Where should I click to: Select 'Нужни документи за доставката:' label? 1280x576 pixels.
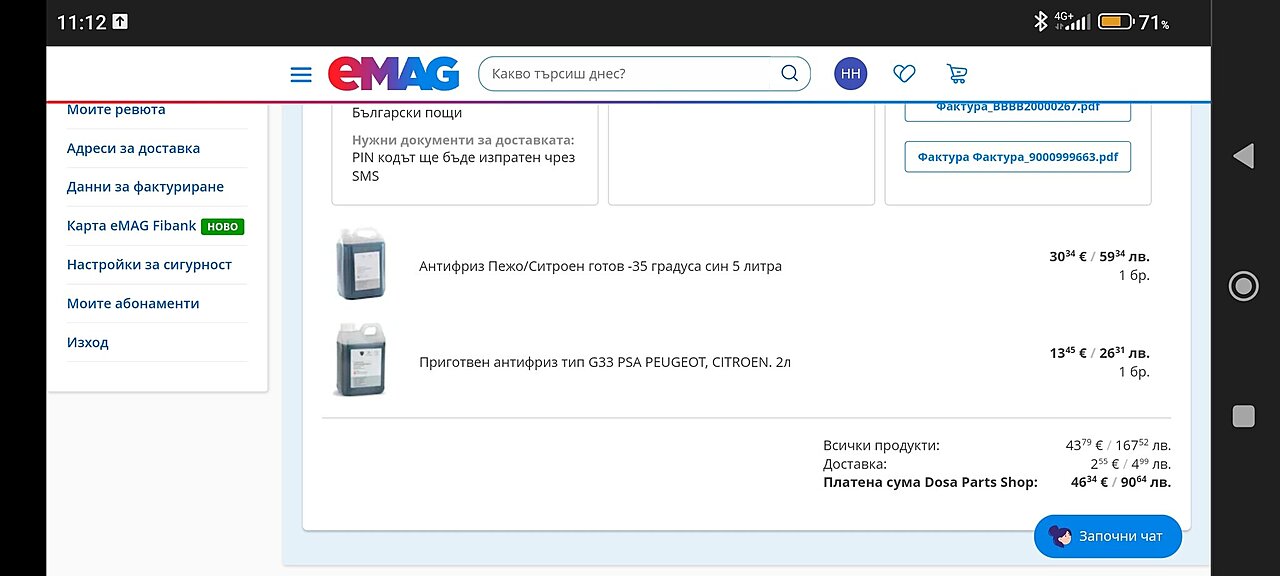click(463, 140)
